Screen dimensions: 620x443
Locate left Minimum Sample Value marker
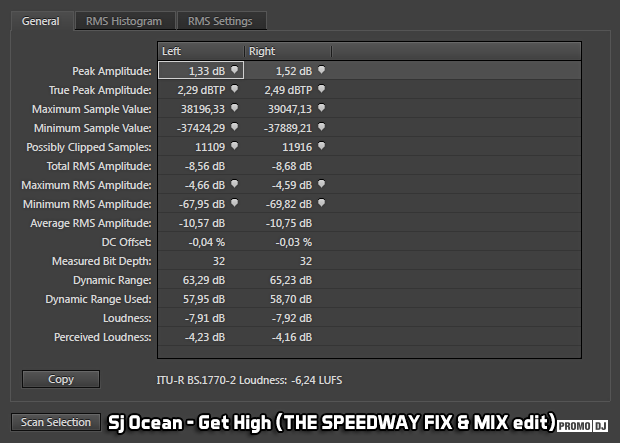(234, 127)
